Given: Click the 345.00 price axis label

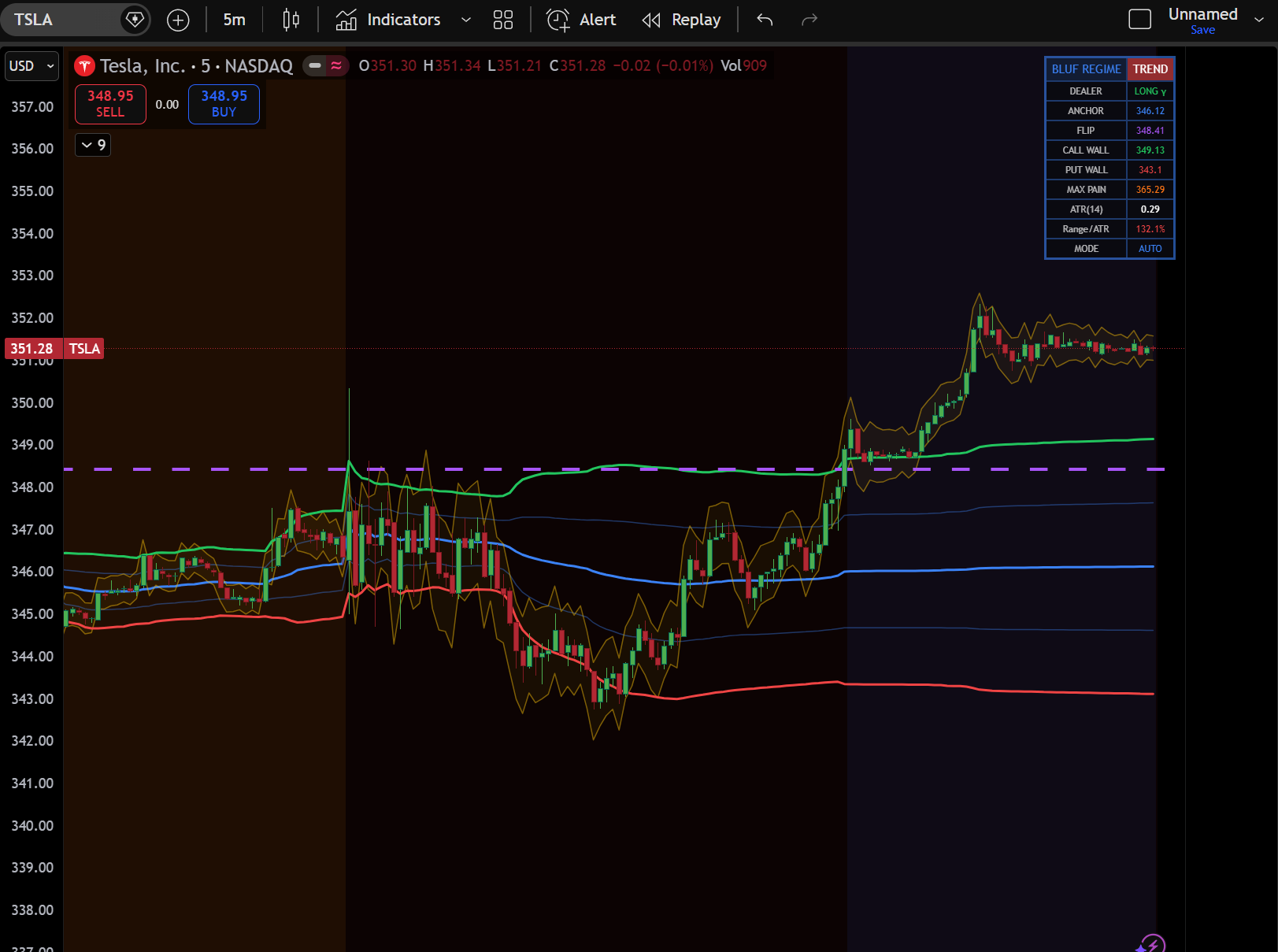Looking at the screenshot, I should 32,614.
